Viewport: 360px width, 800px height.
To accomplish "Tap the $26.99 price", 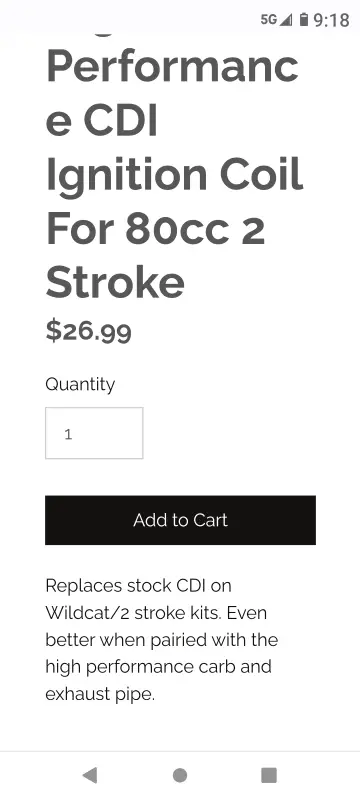I will (89, 331).
